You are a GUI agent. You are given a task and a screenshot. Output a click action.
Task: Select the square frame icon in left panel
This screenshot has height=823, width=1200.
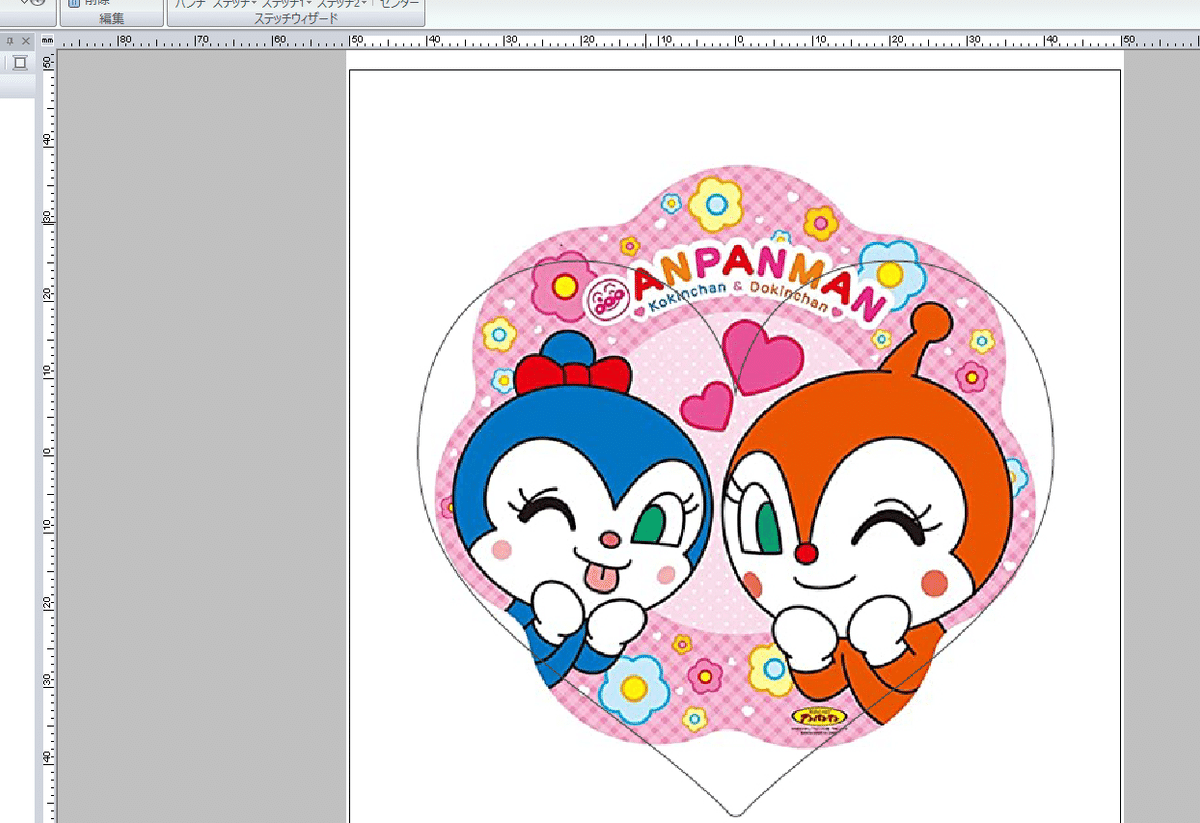[x=19, y=63]
